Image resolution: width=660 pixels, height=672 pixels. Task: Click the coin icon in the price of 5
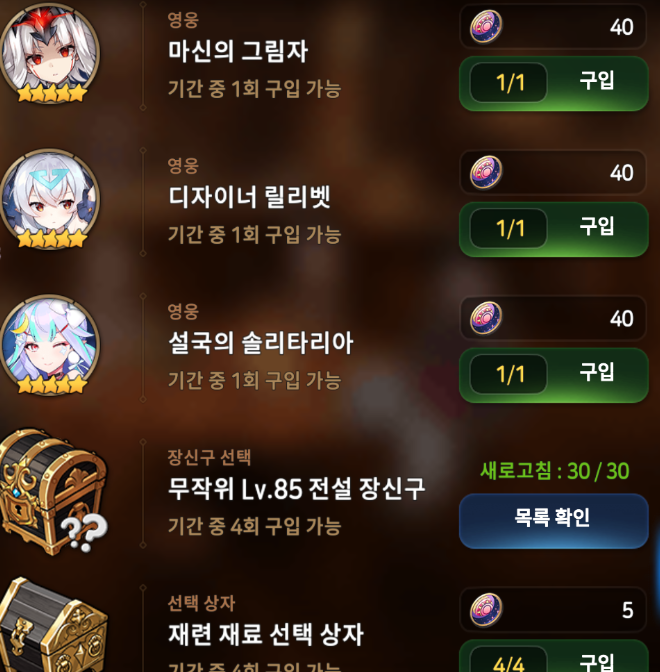(x=486, y=609)
